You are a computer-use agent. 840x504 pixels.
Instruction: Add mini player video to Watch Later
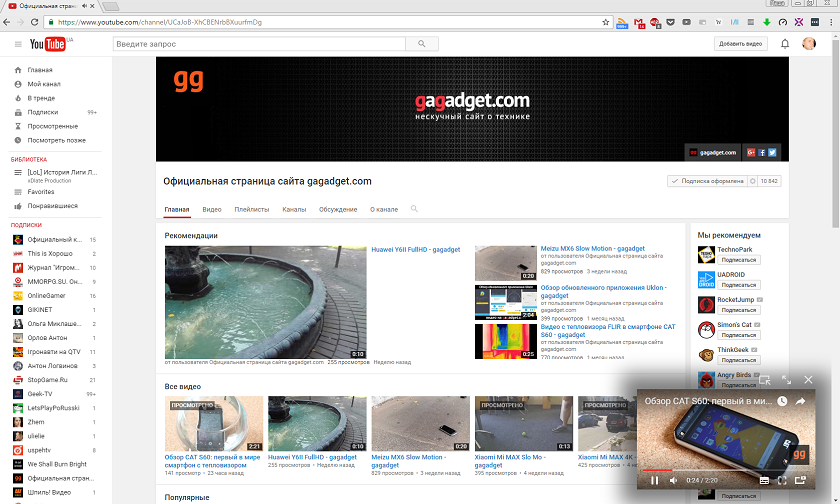pos(782,401)
